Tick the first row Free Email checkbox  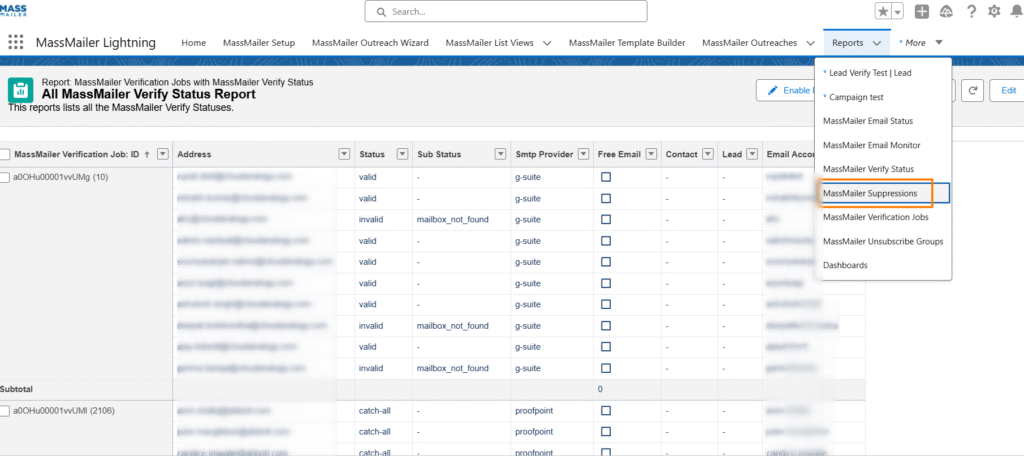(605, 177)
